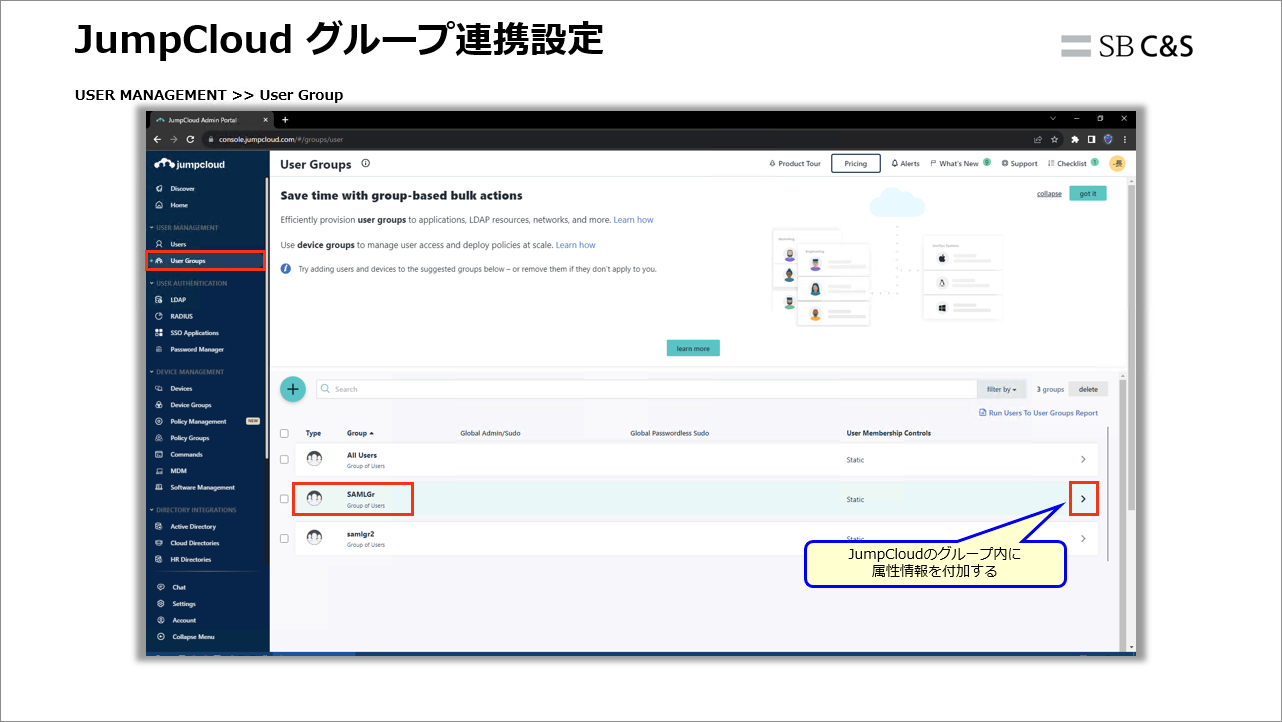The width and height of the screenshot is (1282, 722).
Task: Click Learn how after user groups sentence
Action: point(633,220)
